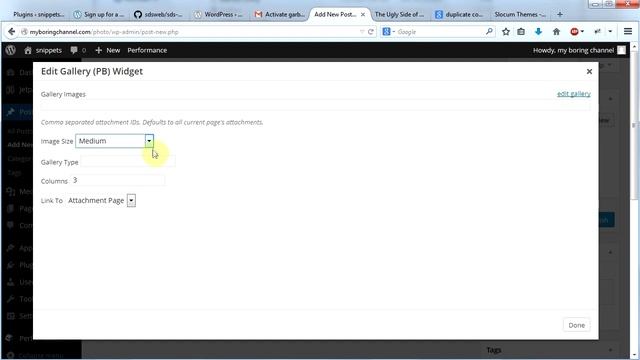Image resolution: width=640 pixels, height=360 pixels.
Task: Open the bookmarks list icon
Action: 521,31
